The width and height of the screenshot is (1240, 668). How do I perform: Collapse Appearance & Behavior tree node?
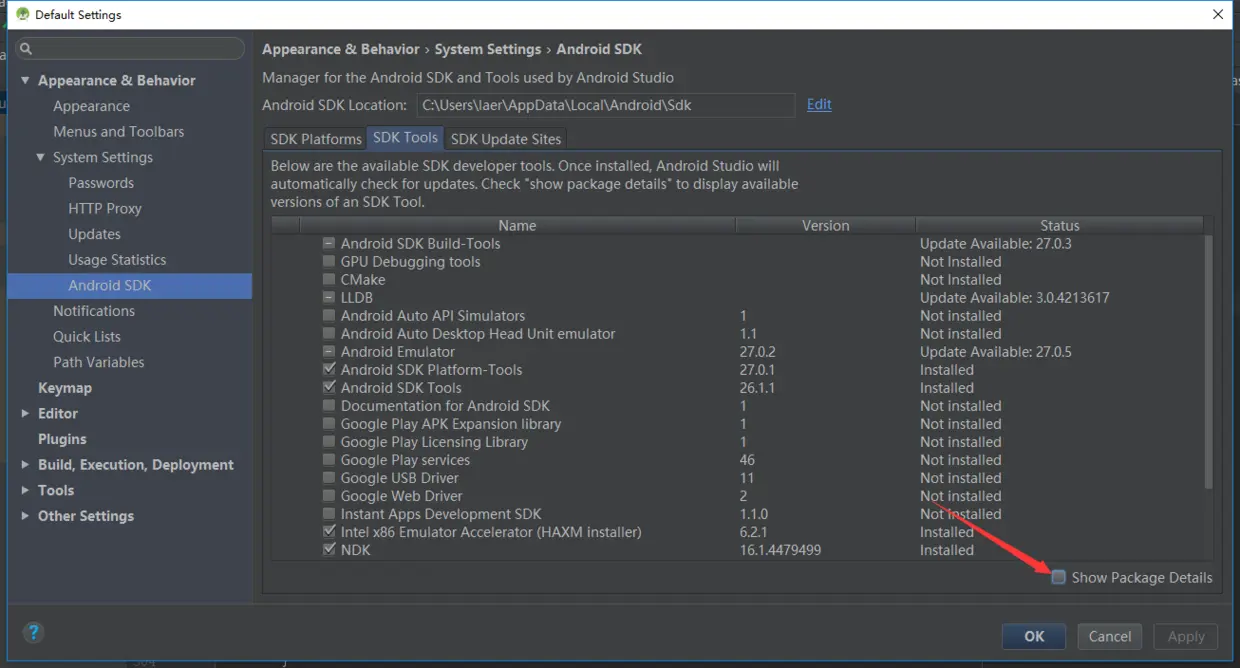point(25,80)
